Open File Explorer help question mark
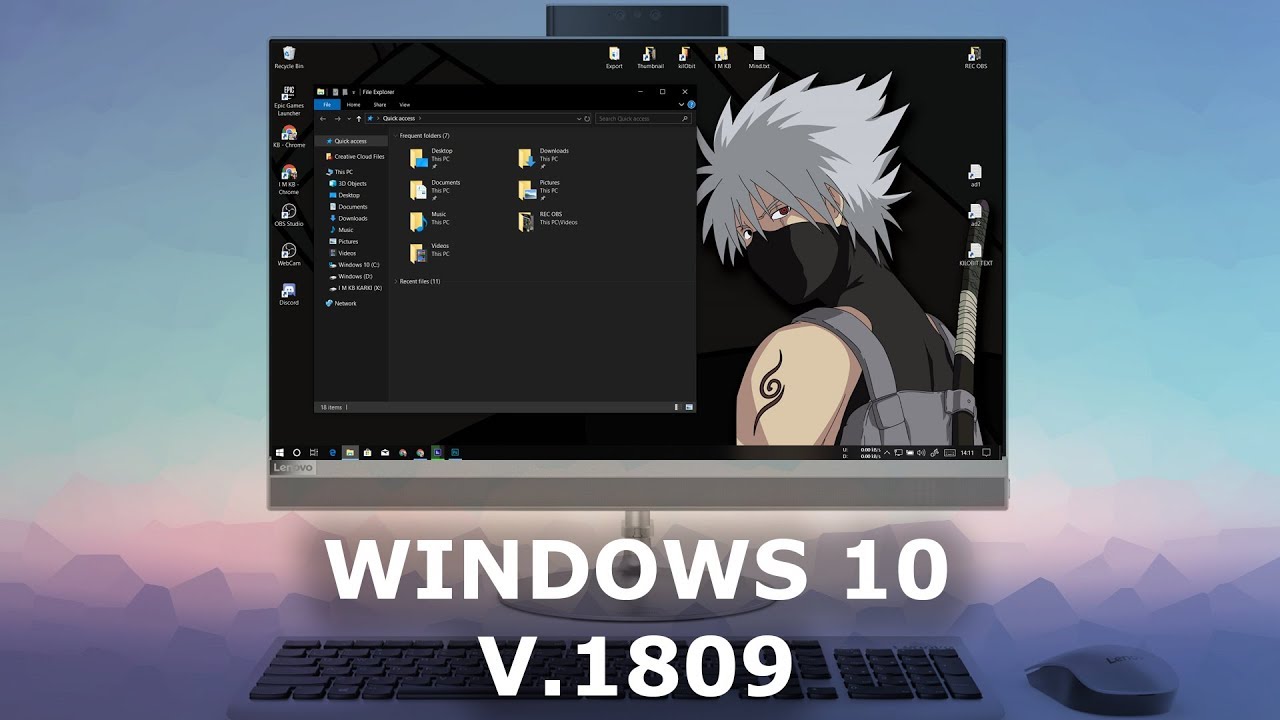The width and height of the screenshot is (1280, 720). tap(691, 104)
